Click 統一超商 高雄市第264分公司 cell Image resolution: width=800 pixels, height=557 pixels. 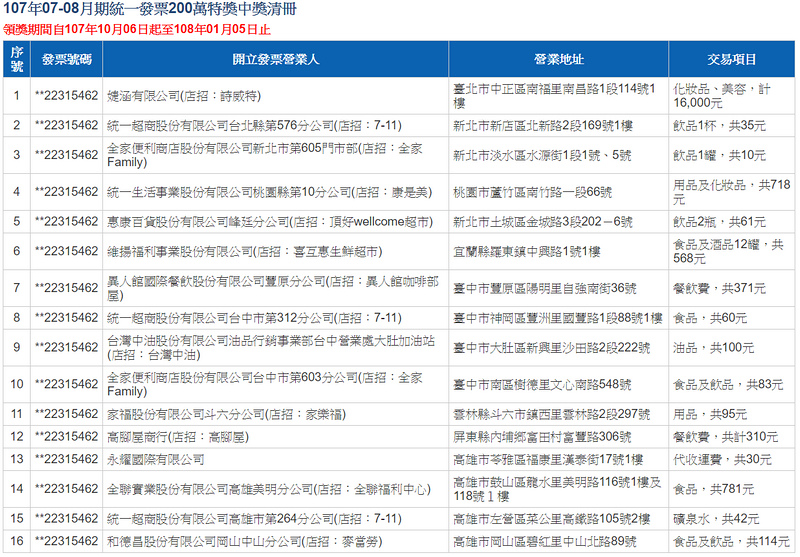tap(276, 519)
